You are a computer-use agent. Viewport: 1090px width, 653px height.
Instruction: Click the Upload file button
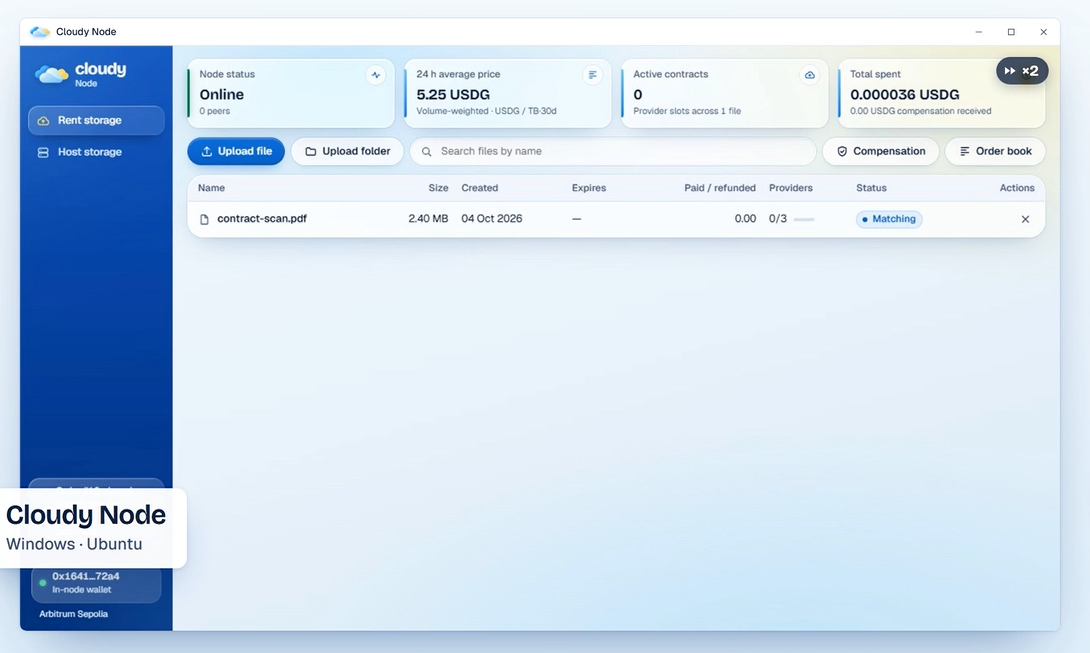[x=236, y=151]
